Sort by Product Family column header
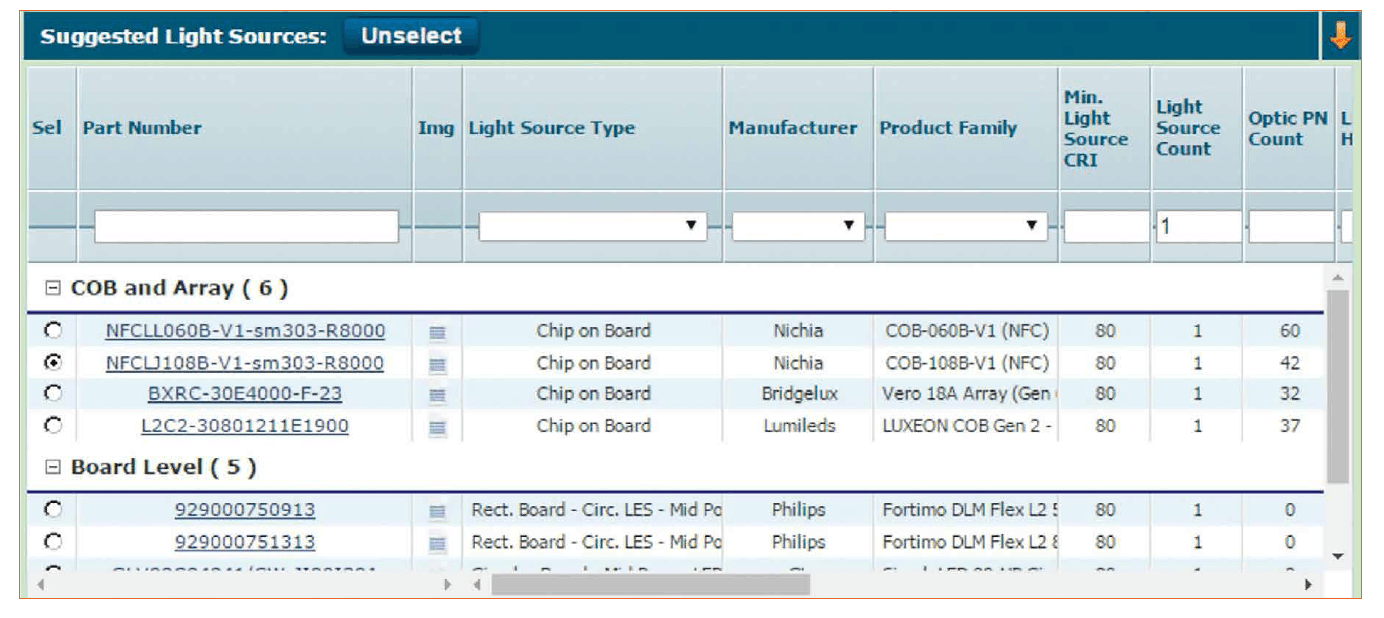Viewport: 1384px width, 618px height. (x=948, y=128)
